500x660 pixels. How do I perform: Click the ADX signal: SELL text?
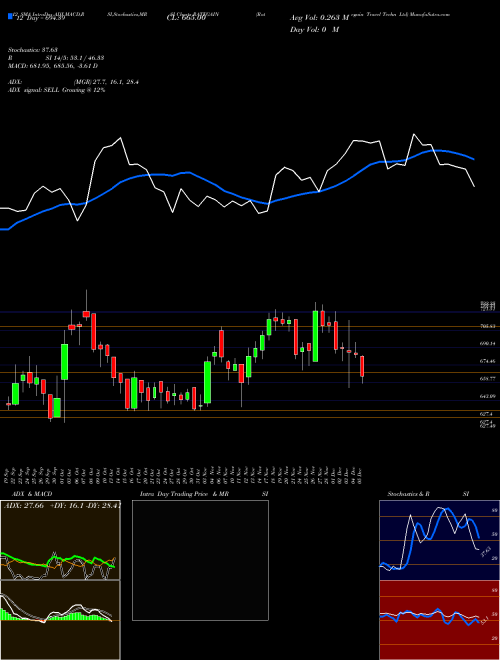[x=56, y=90]
